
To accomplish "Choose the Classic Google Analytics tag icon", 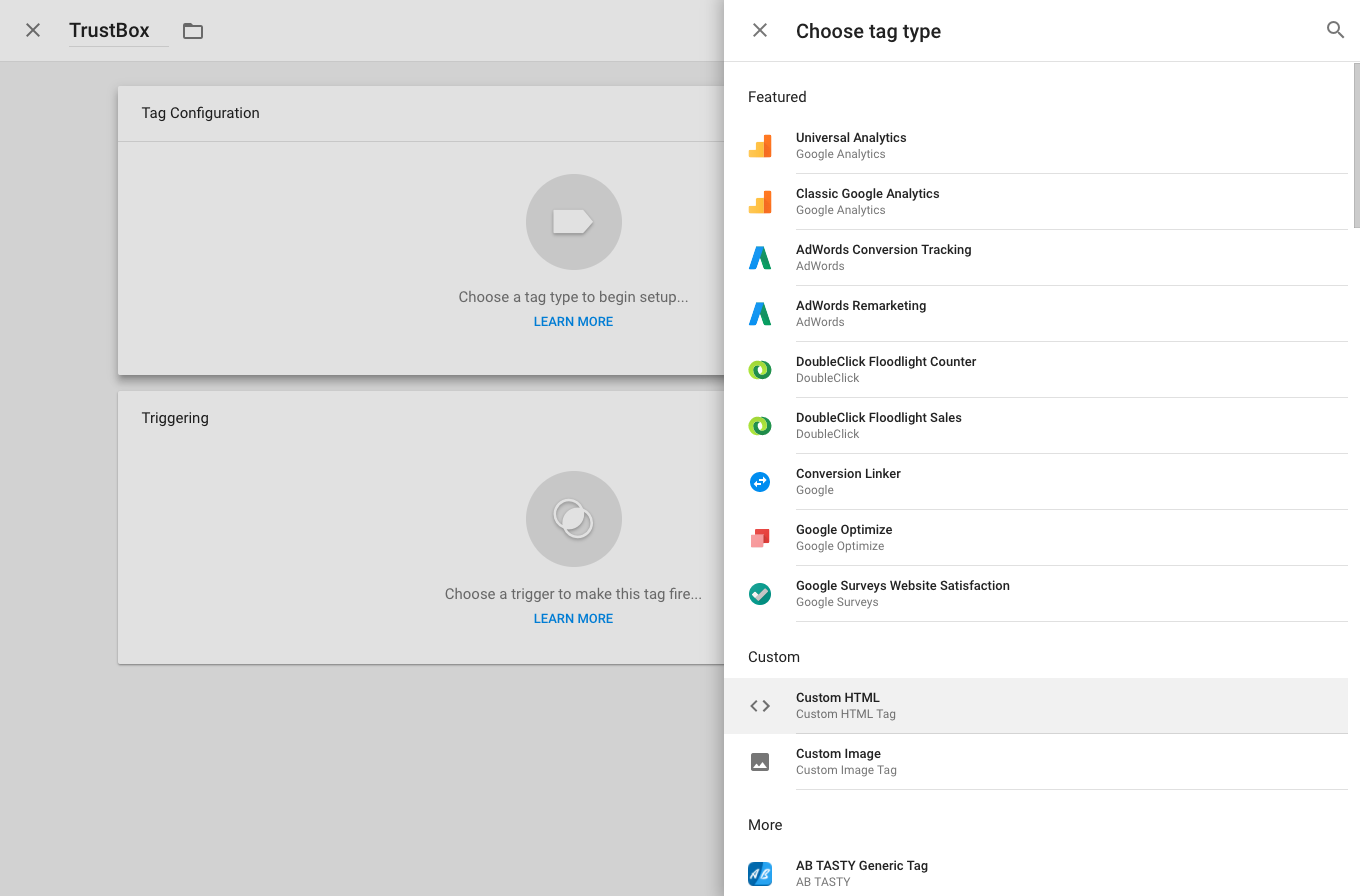I will coord(760,201).
